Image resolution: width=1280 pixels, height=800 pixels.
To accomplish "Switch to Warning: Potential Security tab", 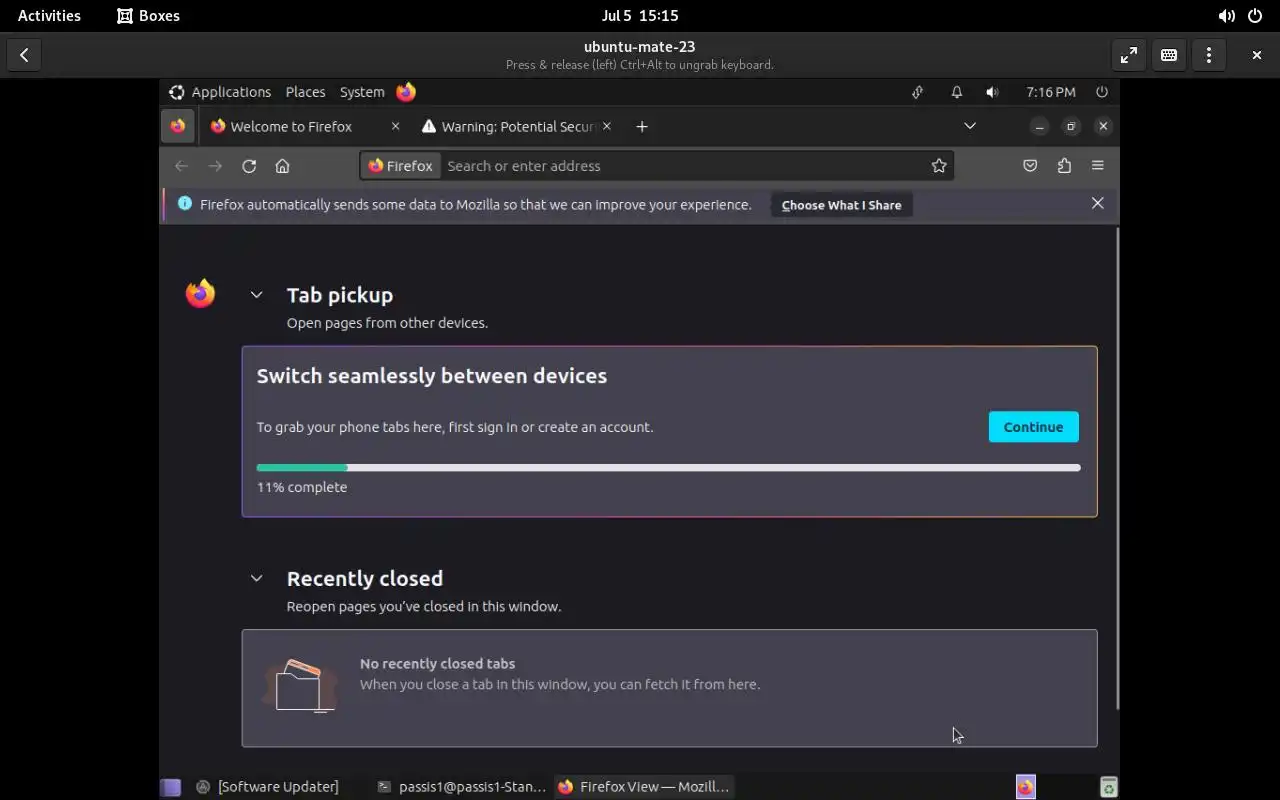I will [x=518, y=126].
